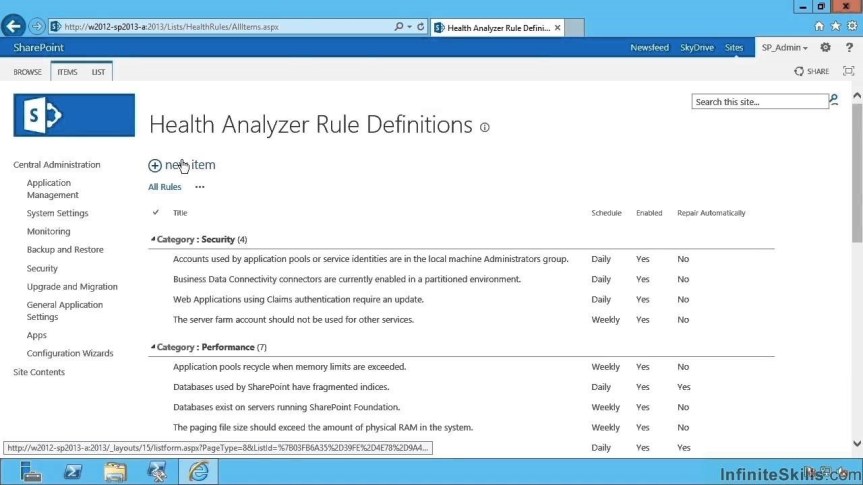Open Application Management link

coord(53,189)
